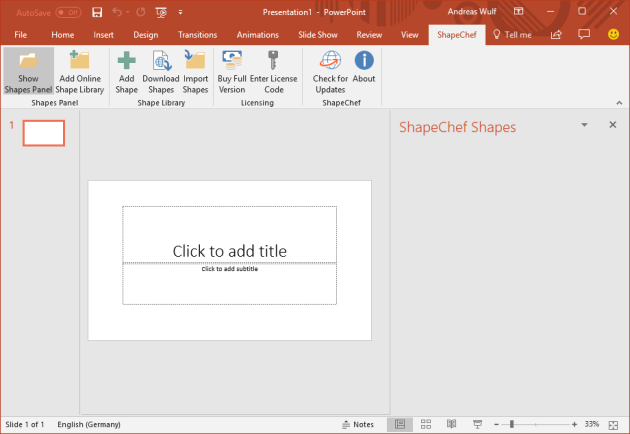Open the Home tab
Screen dimensions: 630x434
click(63, 35)
